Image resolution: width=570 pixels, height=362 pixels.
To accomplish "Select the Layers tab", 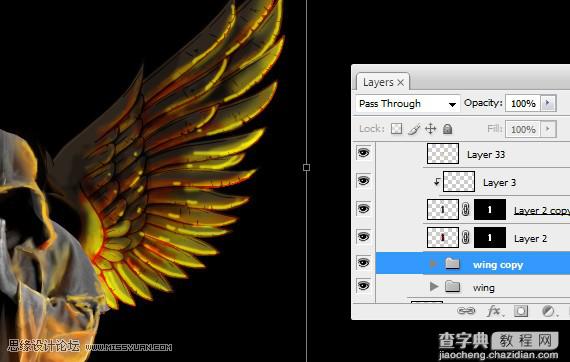I will 378,83.
